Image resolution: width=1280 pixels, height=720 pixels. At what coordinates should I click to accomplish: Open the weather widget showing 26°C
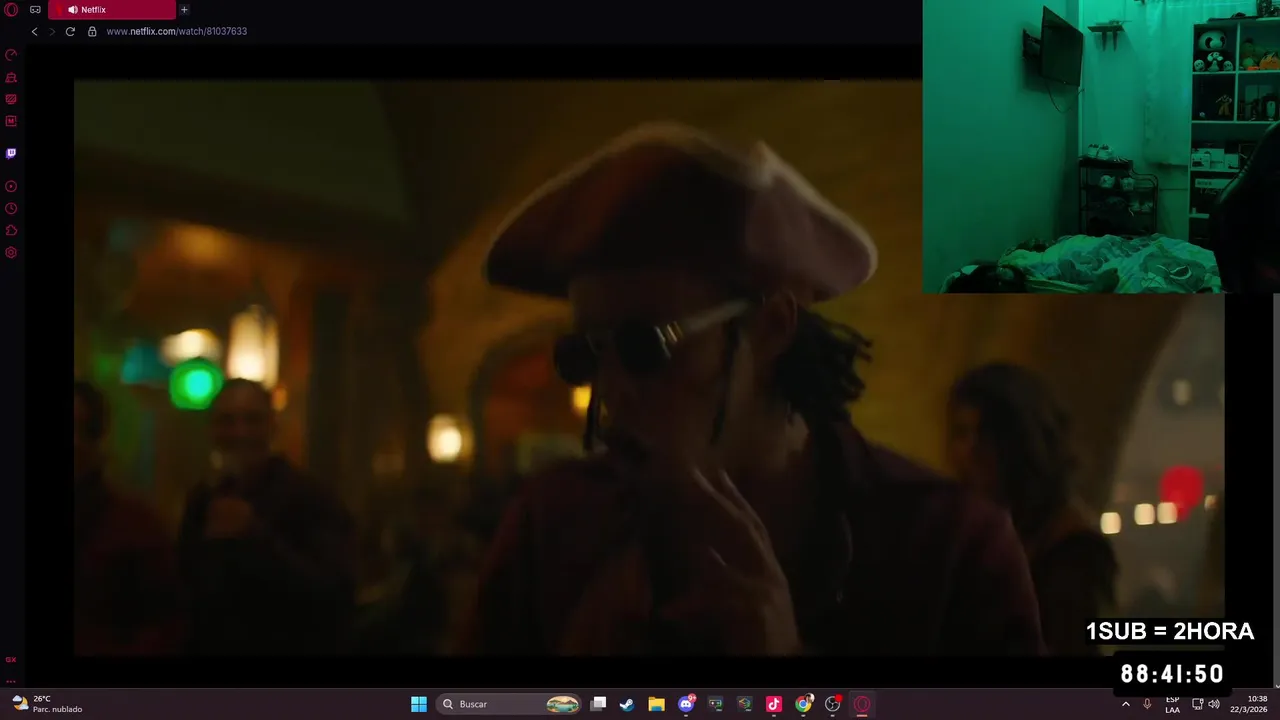(x=46, y=704)
